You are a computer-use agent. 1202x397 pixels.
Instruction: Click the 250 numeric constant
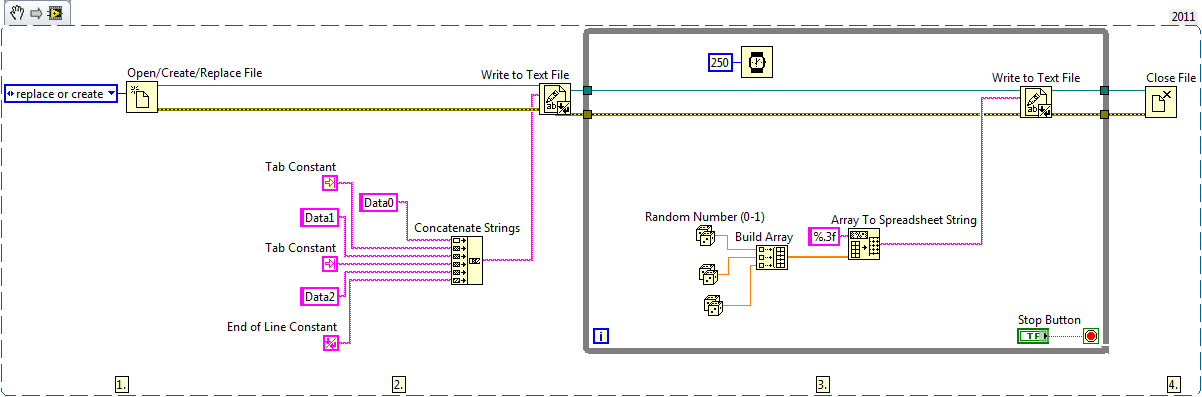click(x=720, y=63)
